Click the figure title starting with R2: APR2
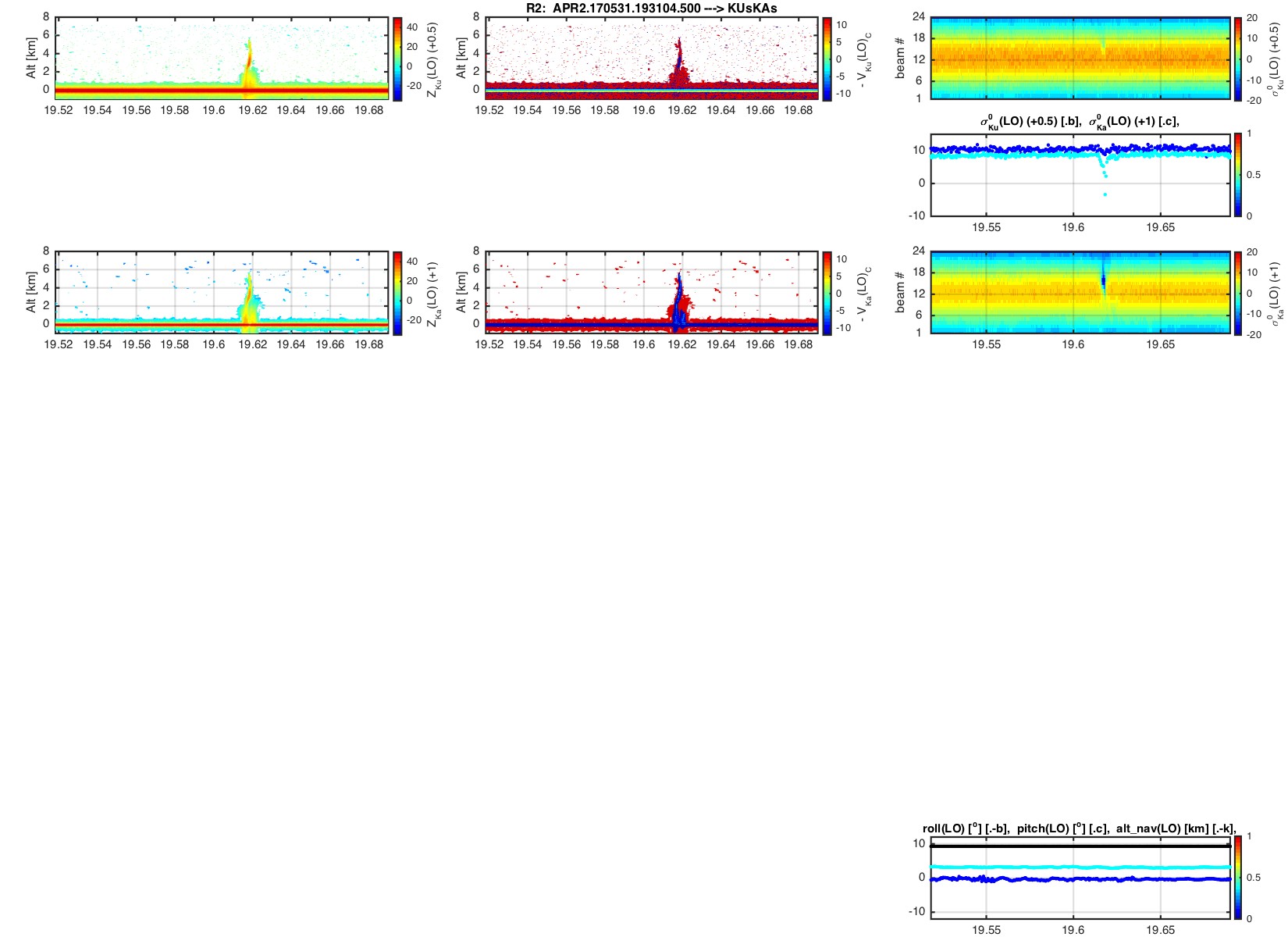The height and width of the screenshot is (937, 1288). tap(651, 9)
